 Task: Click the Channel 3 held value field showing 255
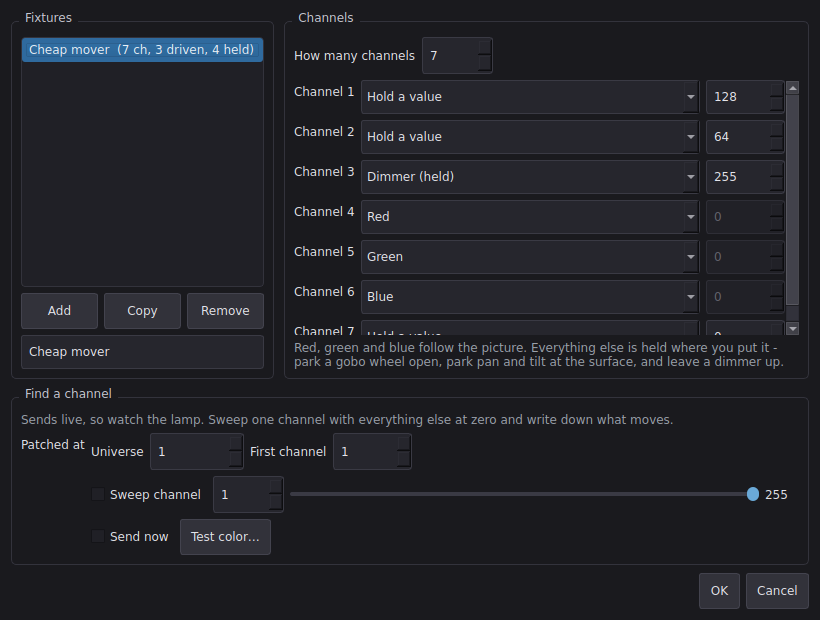click(x=745, y=177)
